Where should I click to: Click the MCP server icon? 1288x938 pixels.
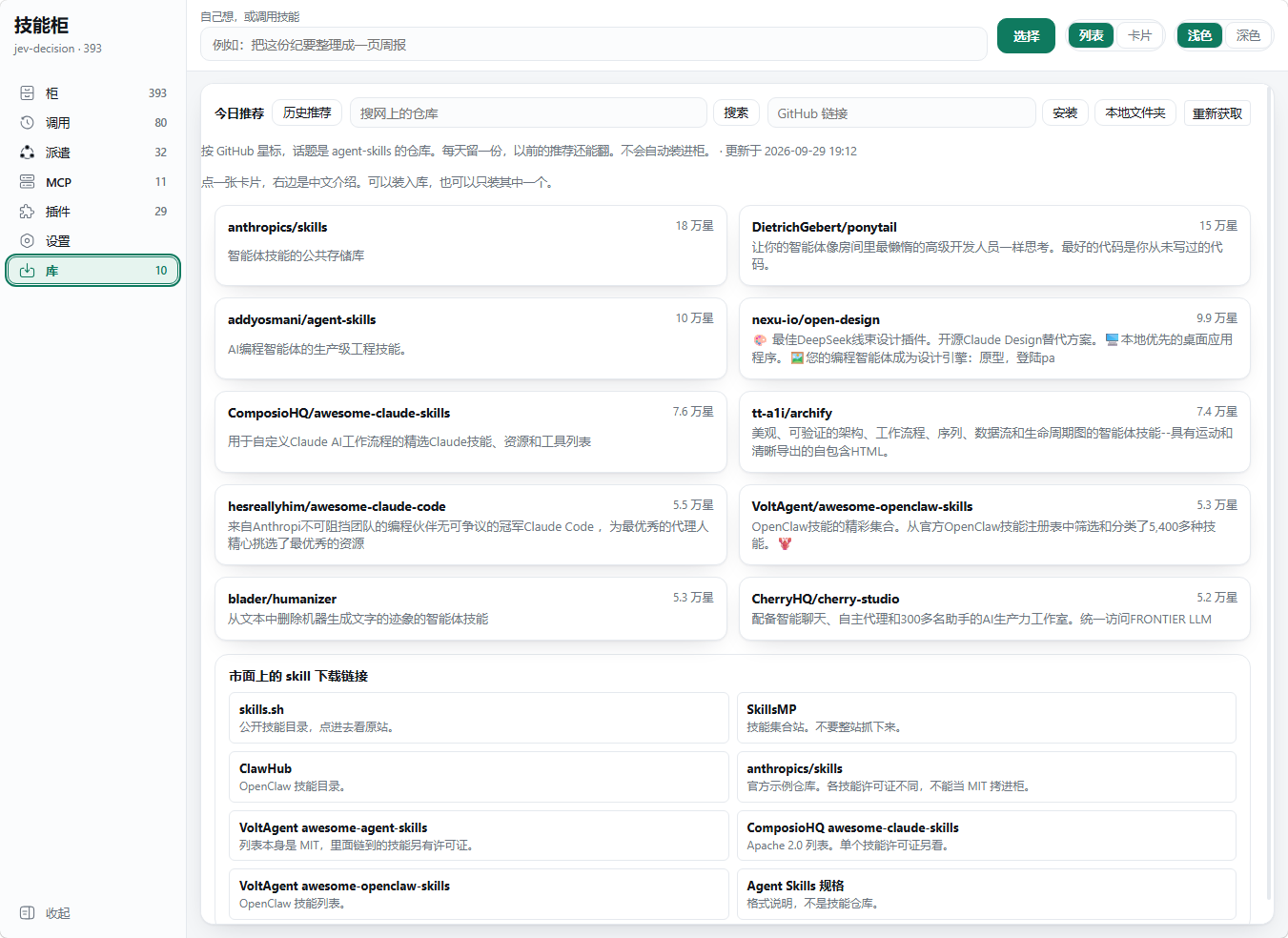point(27,182)
